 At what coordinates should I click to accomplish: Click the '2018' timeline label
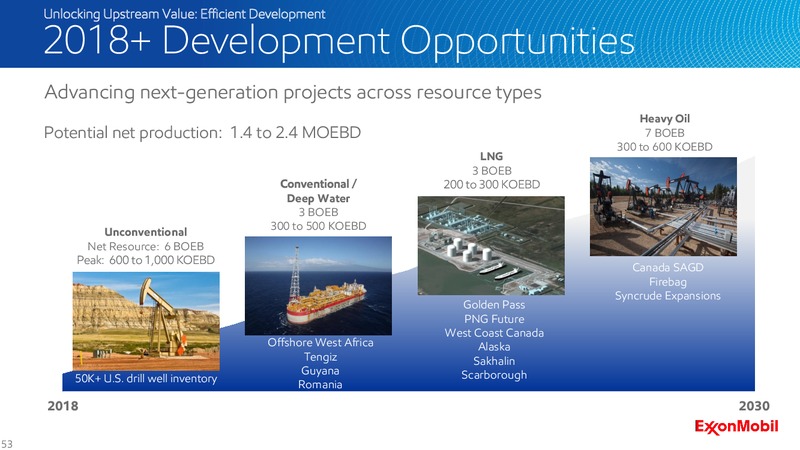click(63, 406)
